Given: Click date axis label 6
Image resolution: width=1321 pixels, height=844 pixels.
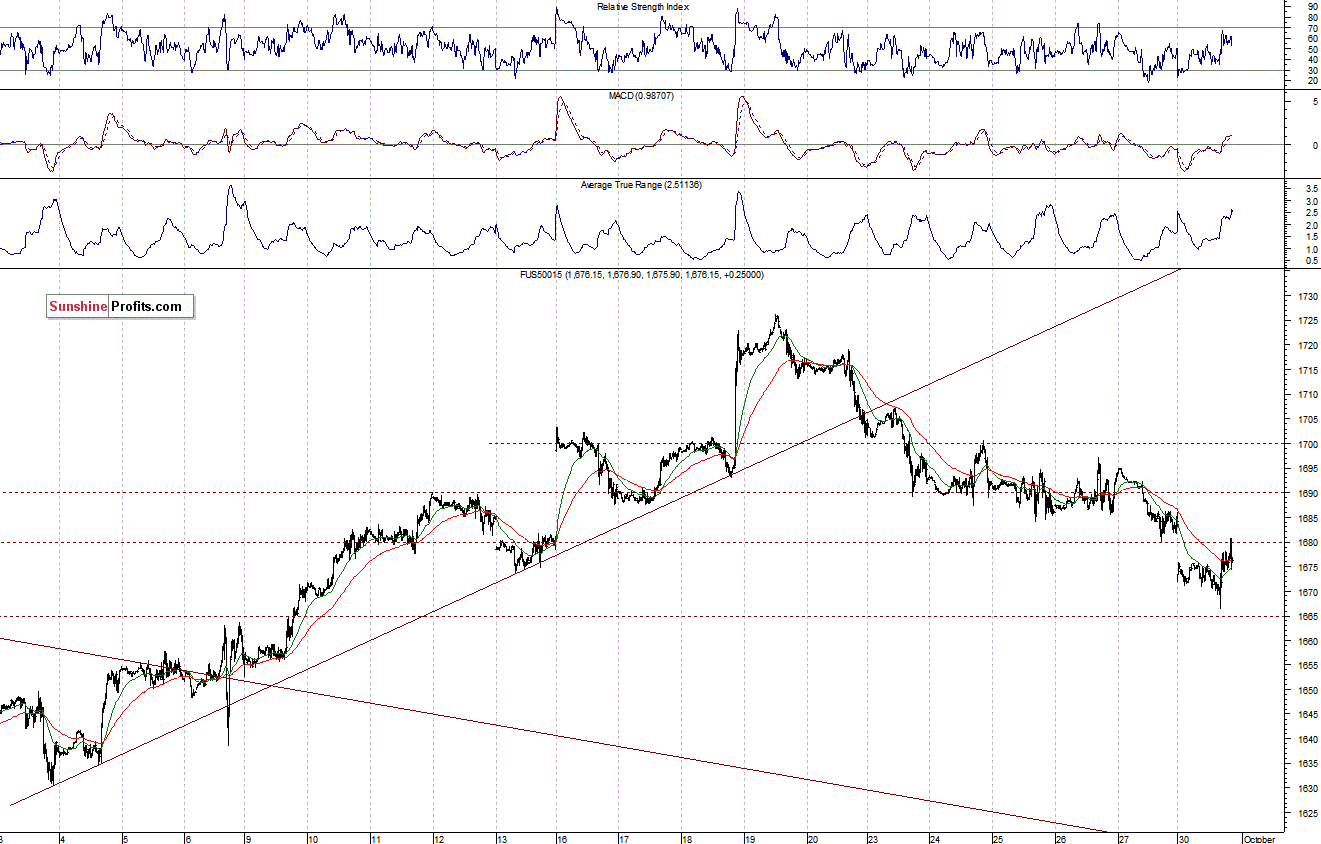Looking at the screenshot, I should click(x=187, y=839).
